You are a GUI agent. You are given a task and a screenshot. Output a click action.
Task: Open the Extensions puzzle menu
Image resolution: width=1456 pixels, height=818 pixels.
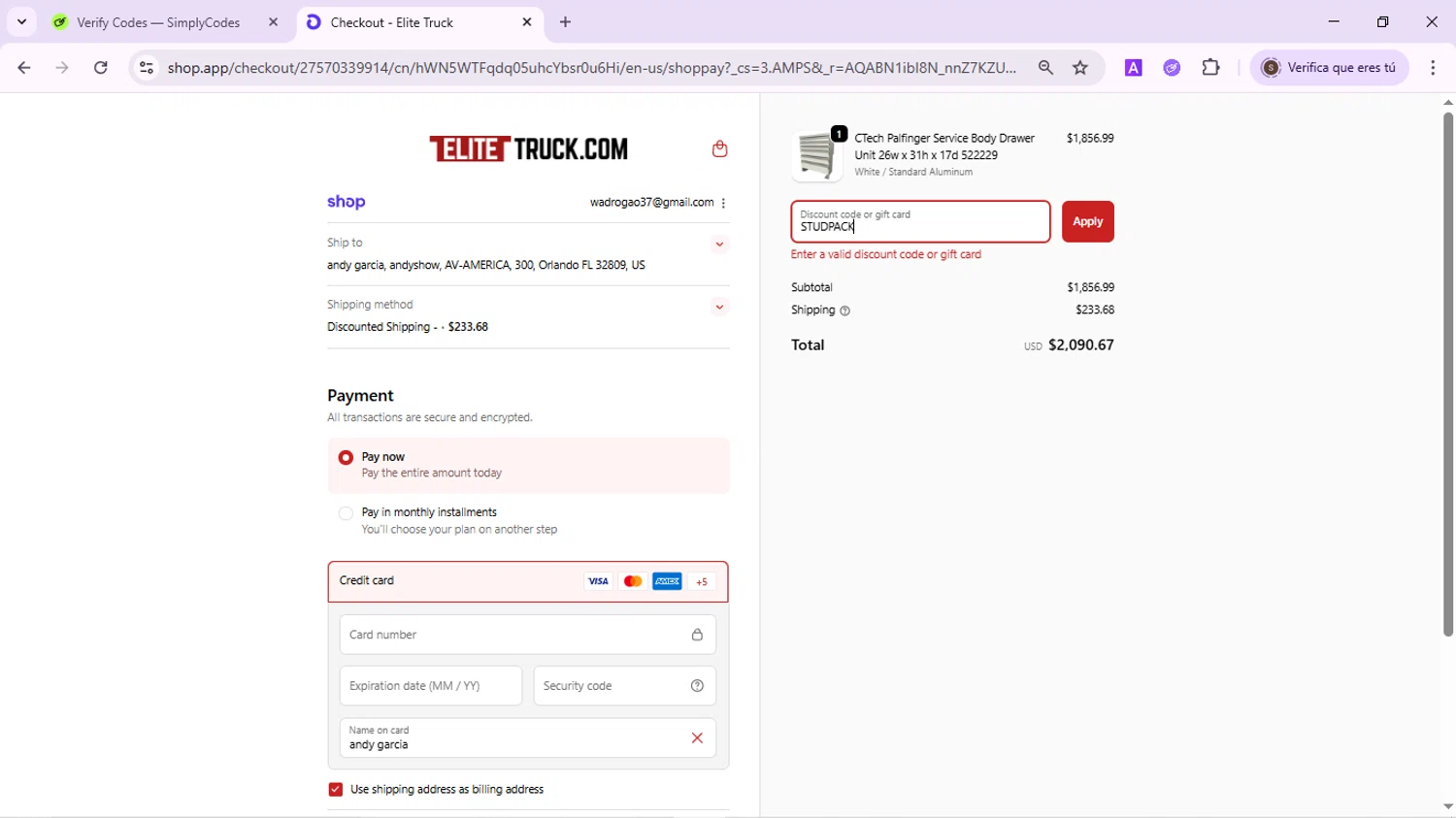(x=1211, y=68)
